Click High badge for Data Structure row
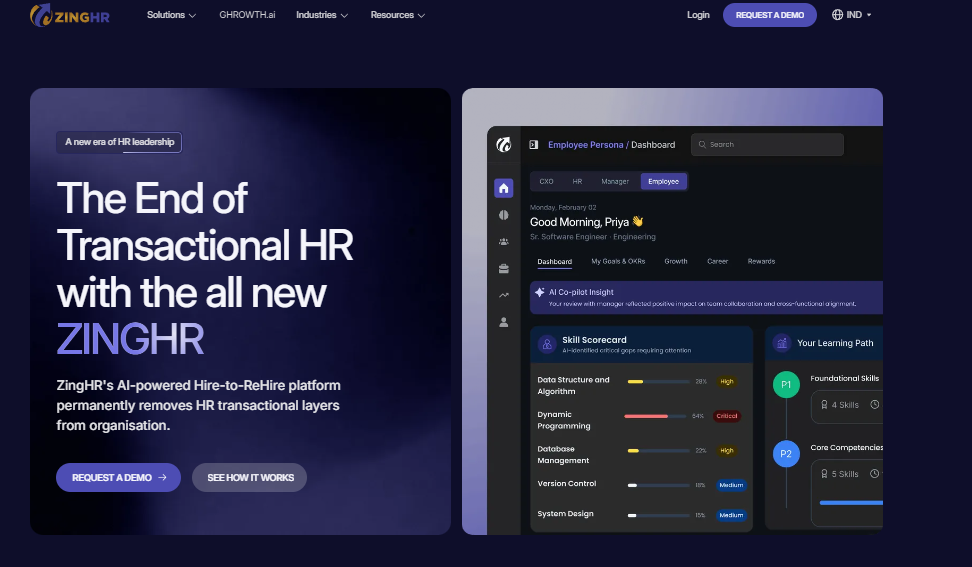Viewport: 972px width, 567px height. (727, 382)
